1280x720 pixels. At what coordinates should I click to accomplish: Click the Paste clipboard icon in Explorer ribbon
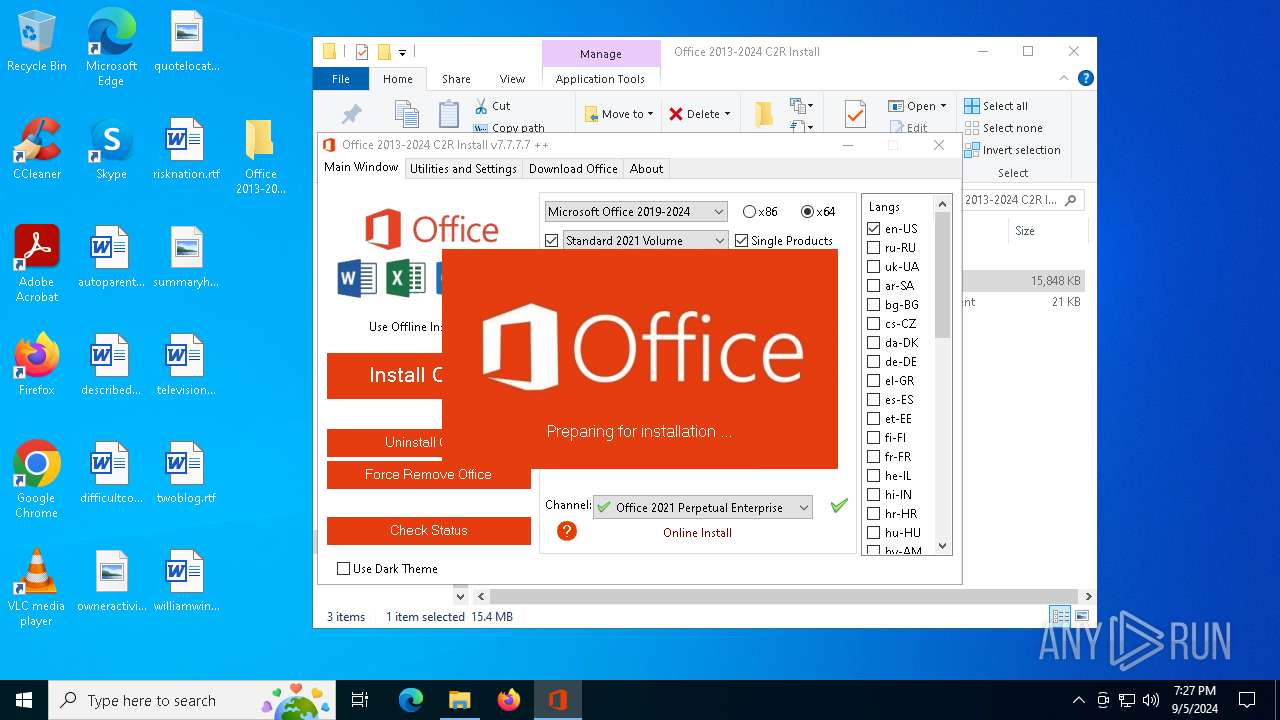pyautogui.click(x=449, y=114)
